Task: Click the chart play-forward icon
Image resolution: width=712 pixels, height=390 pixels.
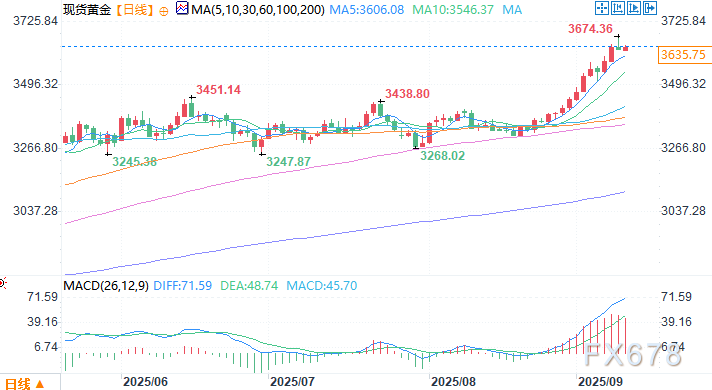Action: click(x=634, y=8)
